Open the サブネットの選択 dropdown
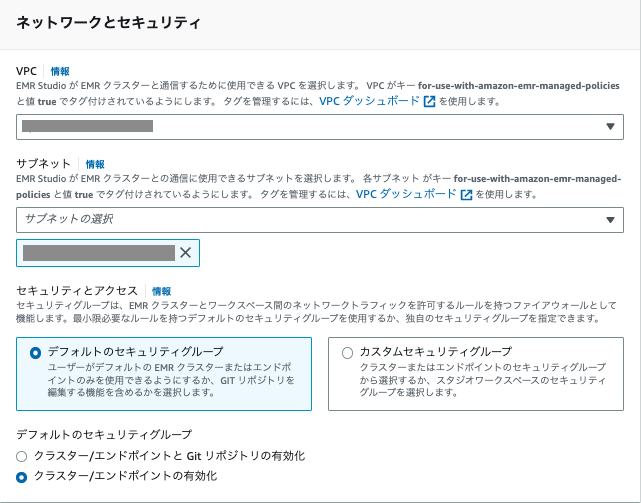The height and width of the screenshot is (503, 641). [x=320, y=220]
